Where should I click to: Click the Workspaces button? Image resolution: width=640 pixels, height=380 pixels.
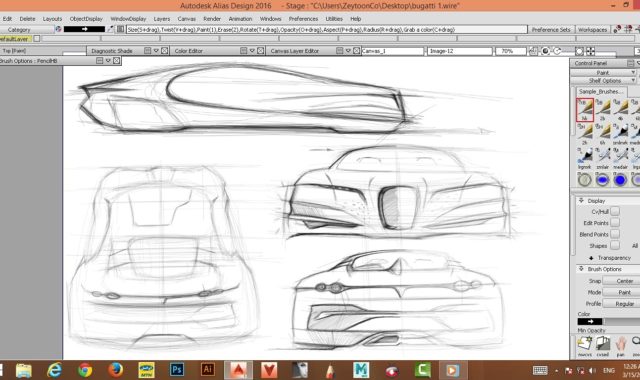(x=593, y=29)
